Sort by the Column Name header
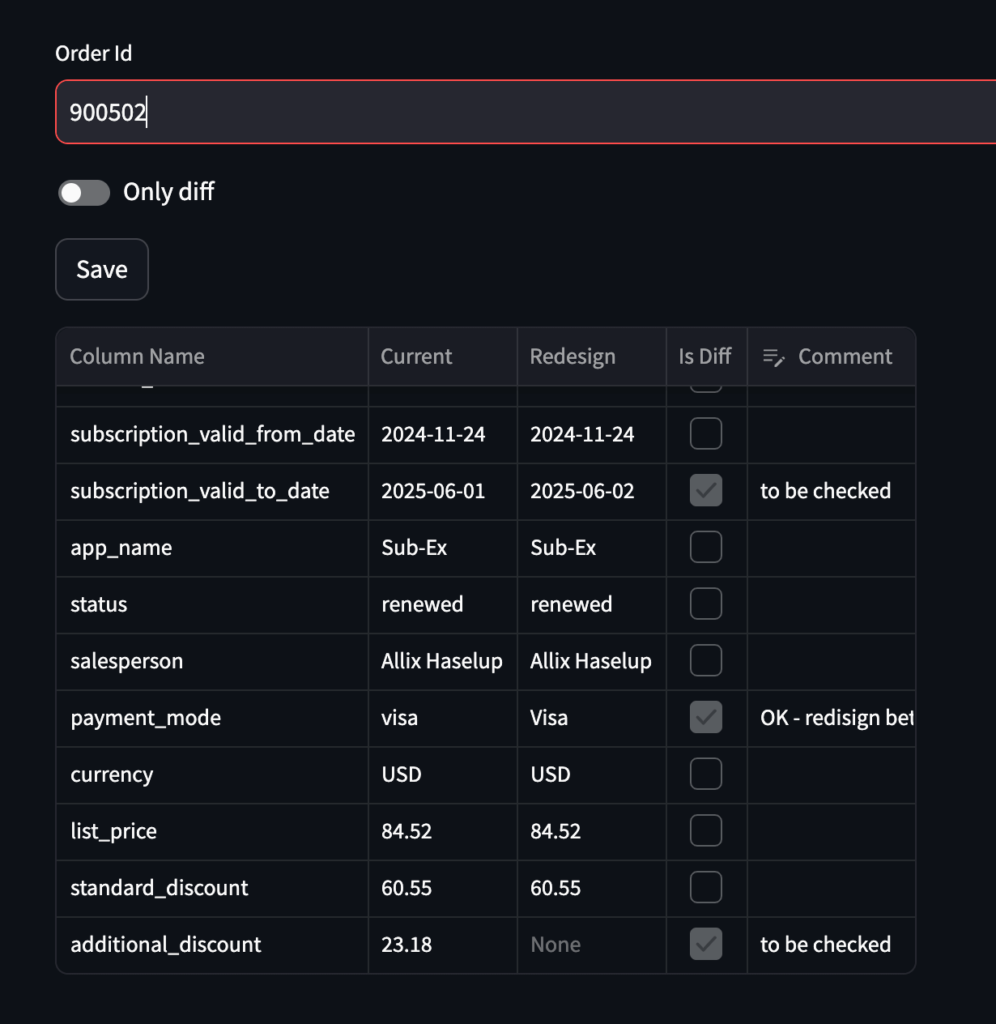The image size is (996, 1024). tap(212, 357)
